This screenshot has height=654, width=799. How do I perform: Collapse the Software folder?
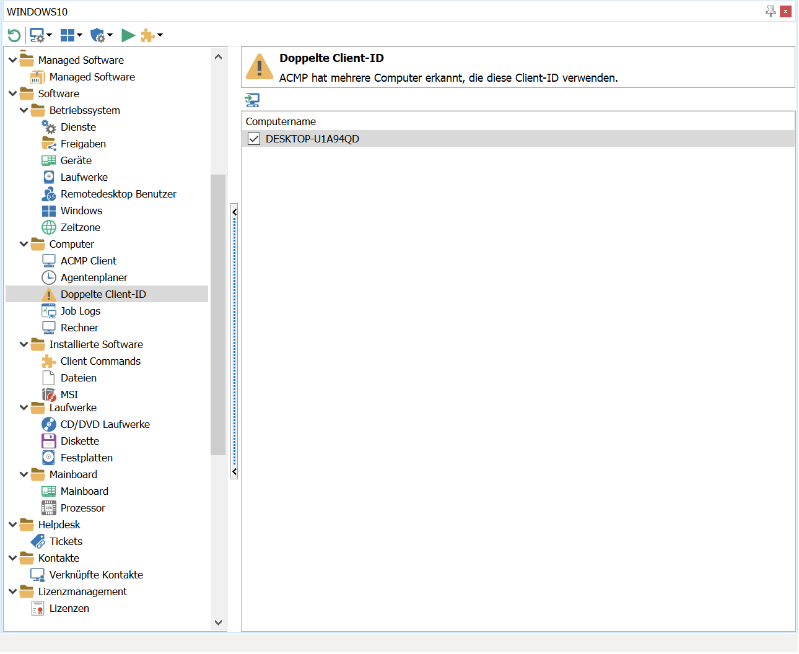click(13, 94)
